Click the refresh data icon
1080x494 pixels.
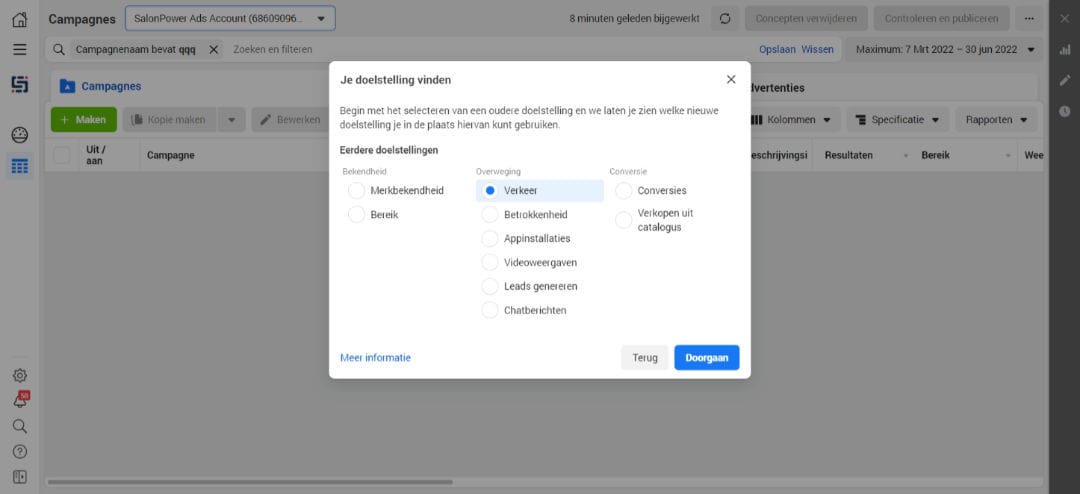[x=725, y=19]
